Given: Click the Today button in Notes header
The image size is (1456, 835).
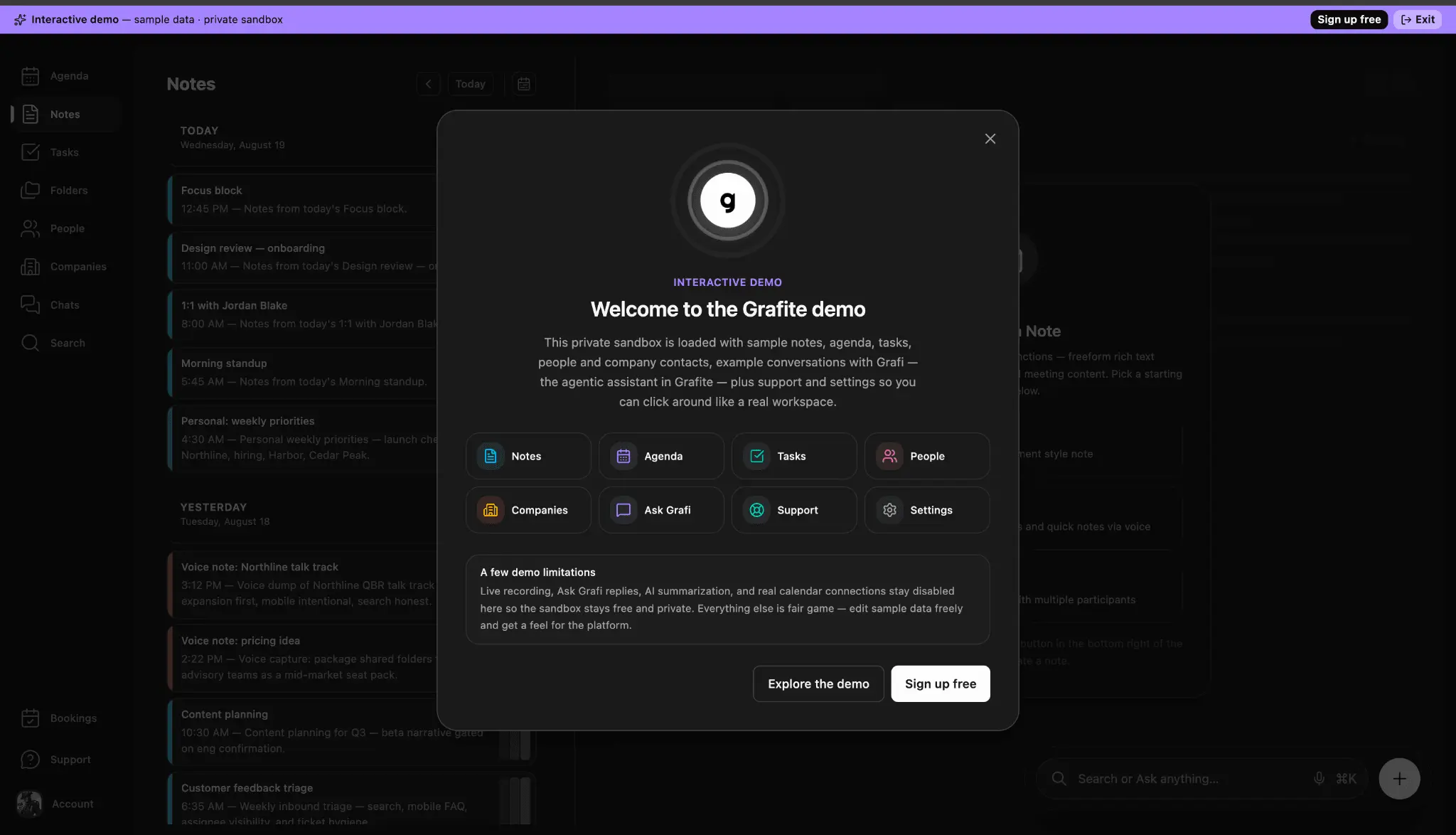Looking at the screenshot, I should click(x=470, y=84).
